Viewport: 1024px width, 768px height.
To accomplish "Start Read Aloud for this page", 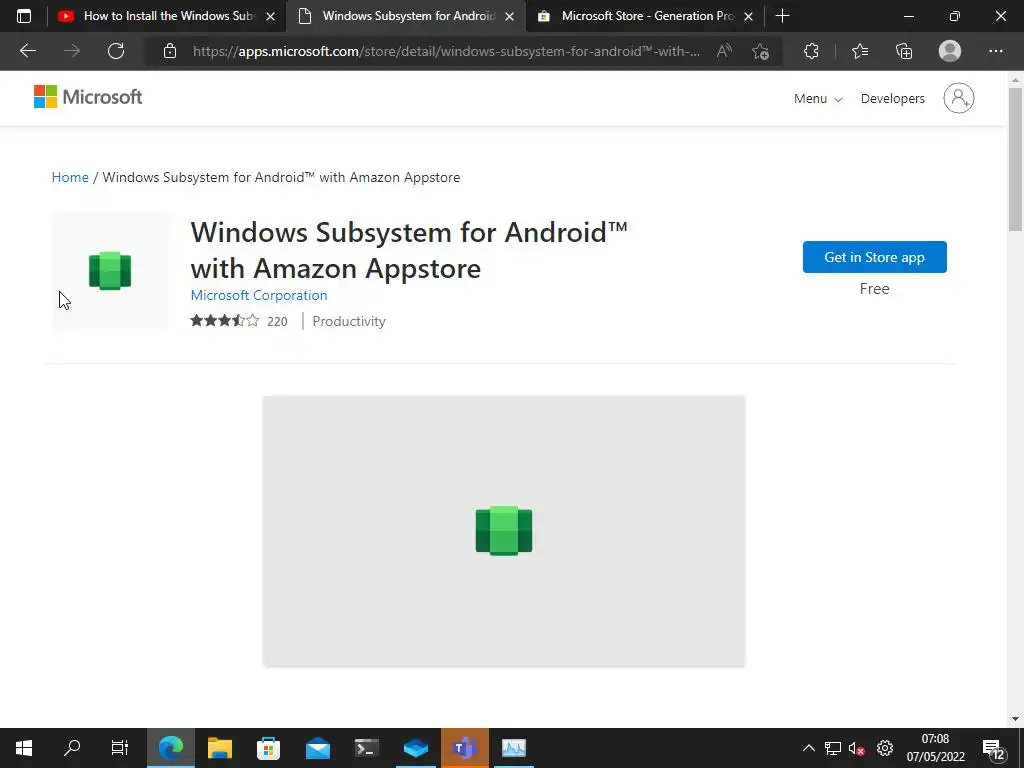I will (x=724, y=51).
